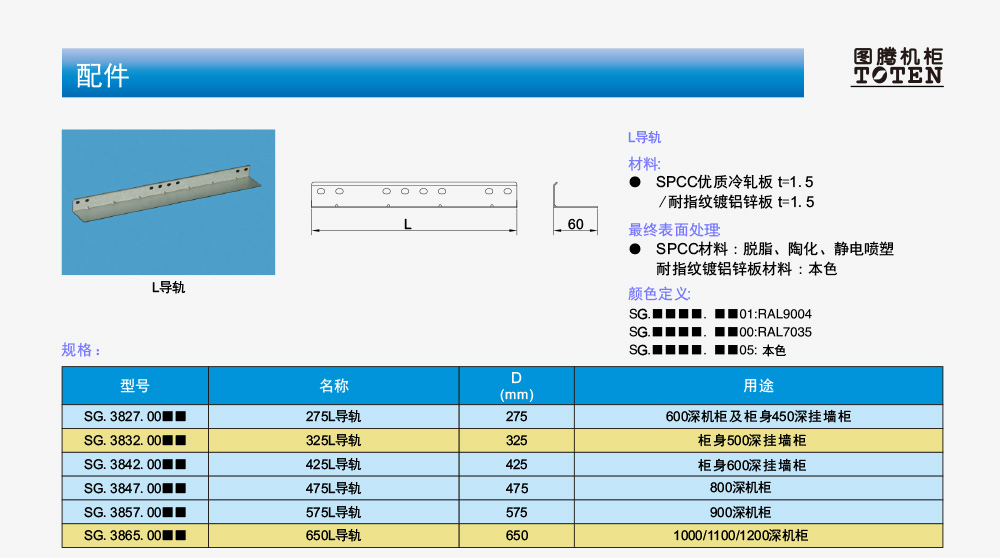The width and height of the screenshot is (1000, 558).
Task: Click model cell SG. 3842. 00
Action: [135, 464]
